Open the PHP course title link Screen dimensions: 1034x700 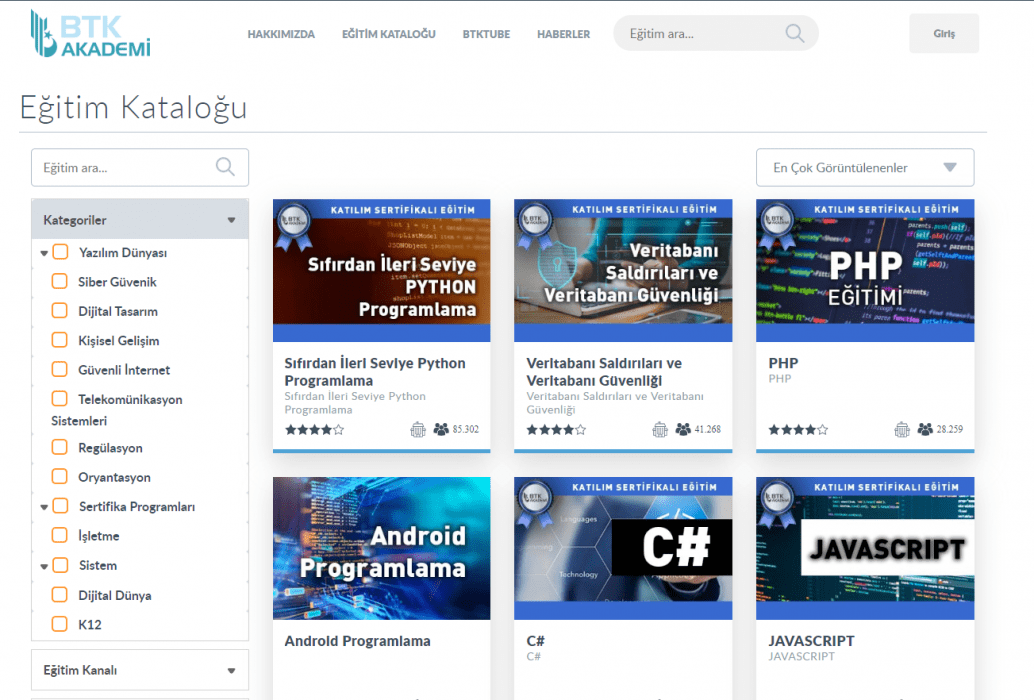(x=783, y=363)
